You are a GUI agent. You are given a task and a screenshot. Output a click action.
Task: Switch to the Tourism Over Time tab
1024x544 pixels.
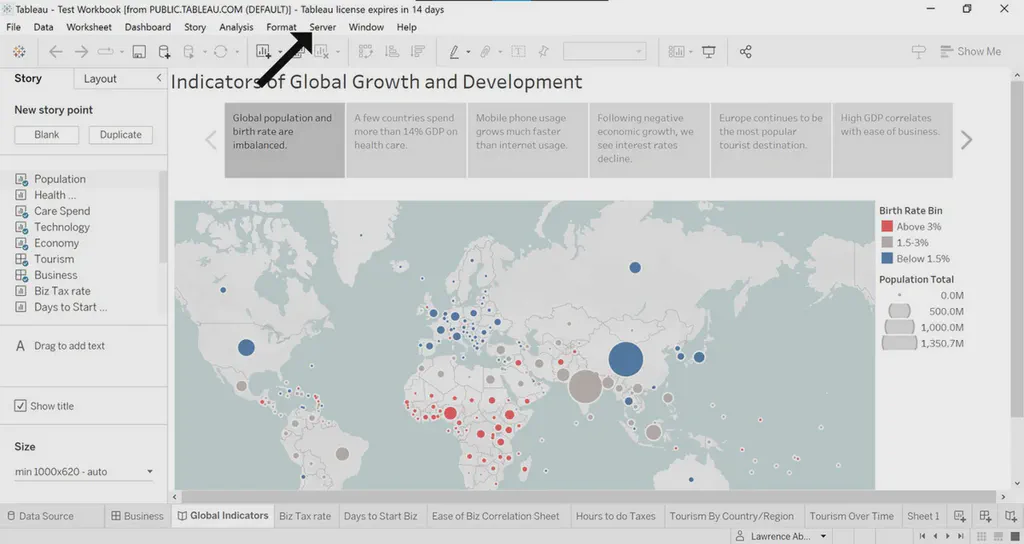click(x=851, y=516)
